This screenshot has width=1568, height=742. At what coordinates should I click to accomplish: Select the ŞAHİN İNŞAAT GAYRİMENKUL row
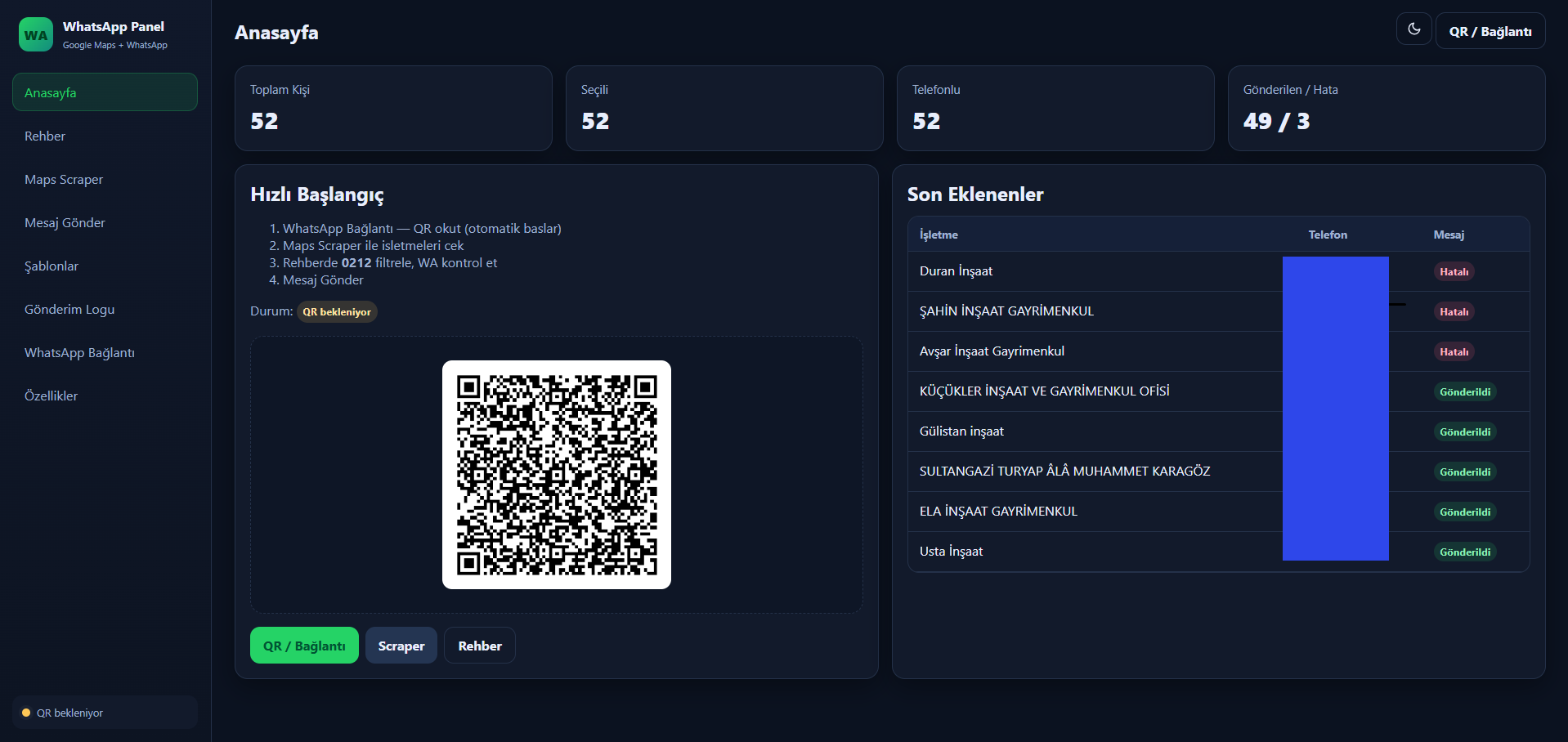[x=1218, y=311]
